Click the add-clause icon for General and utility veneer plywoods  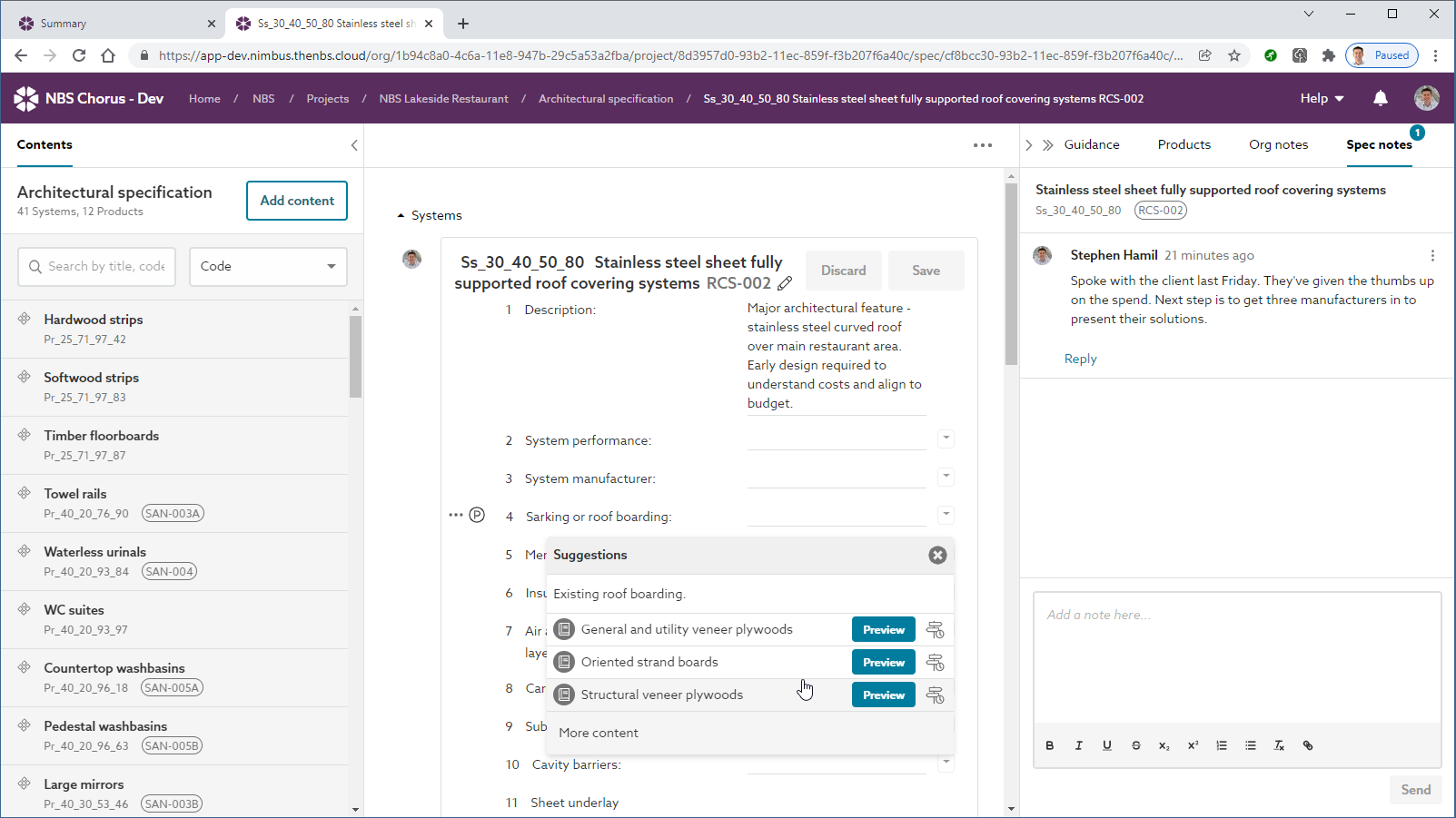[935, 630]
